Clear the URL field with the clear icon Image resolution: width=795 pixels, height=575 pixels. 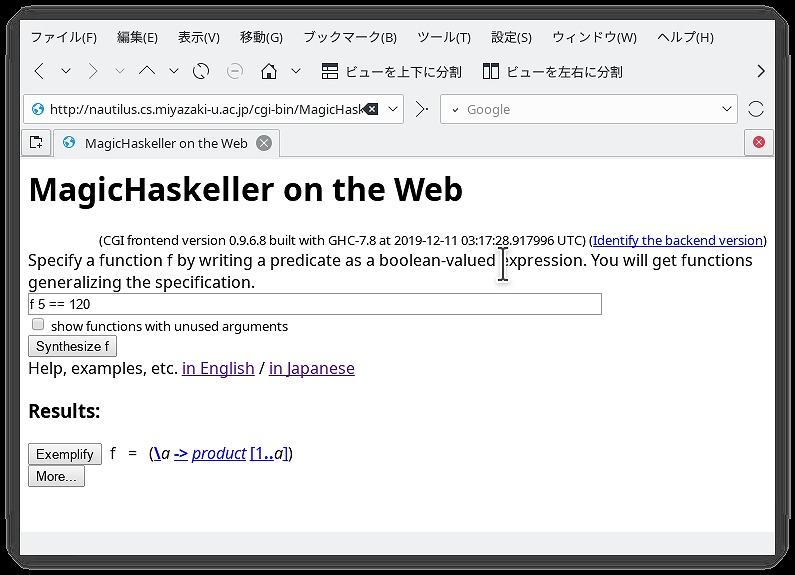point(371,109)
